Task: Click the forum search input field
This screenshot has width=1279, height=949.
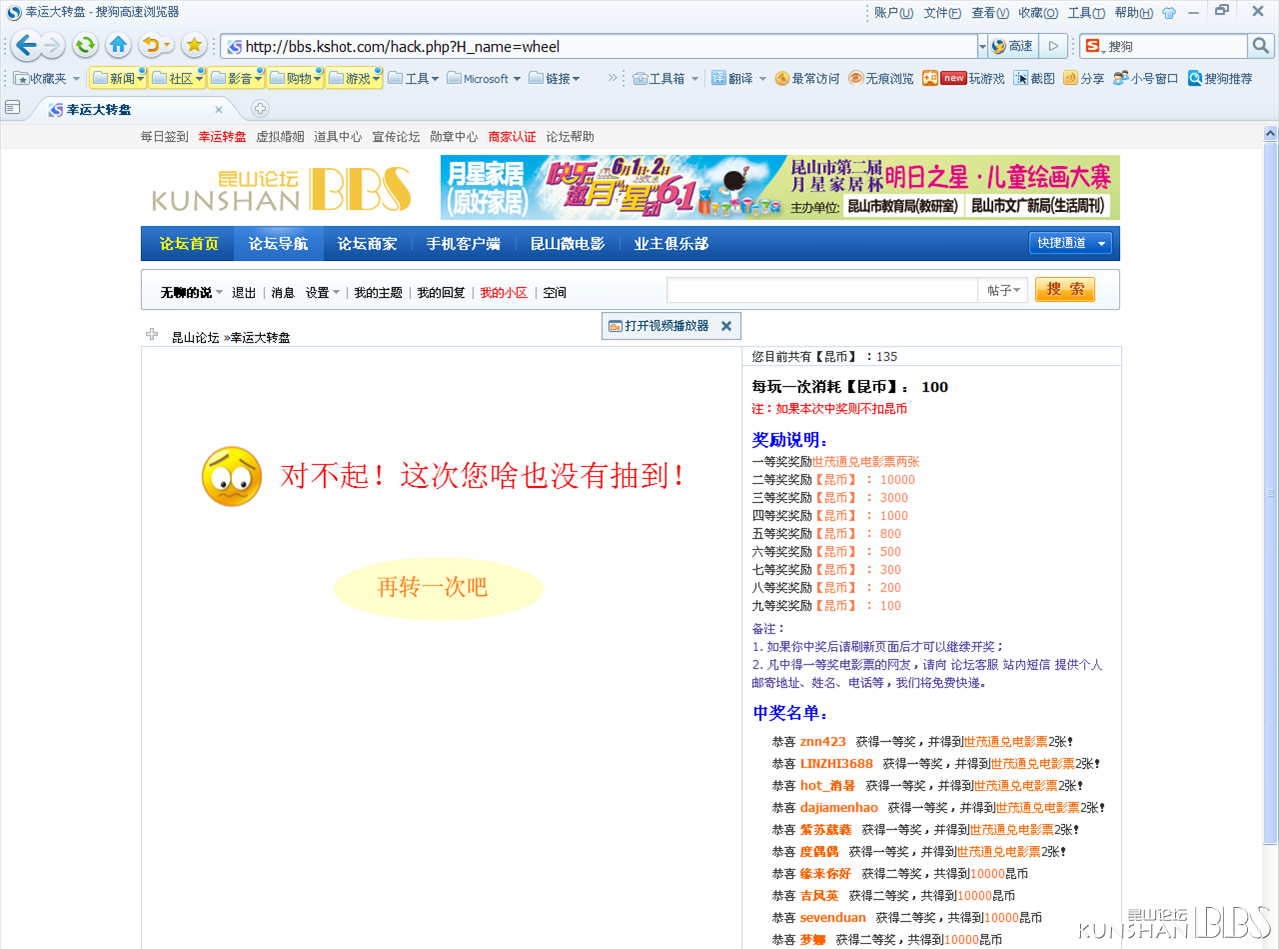Action: [822, 290]
